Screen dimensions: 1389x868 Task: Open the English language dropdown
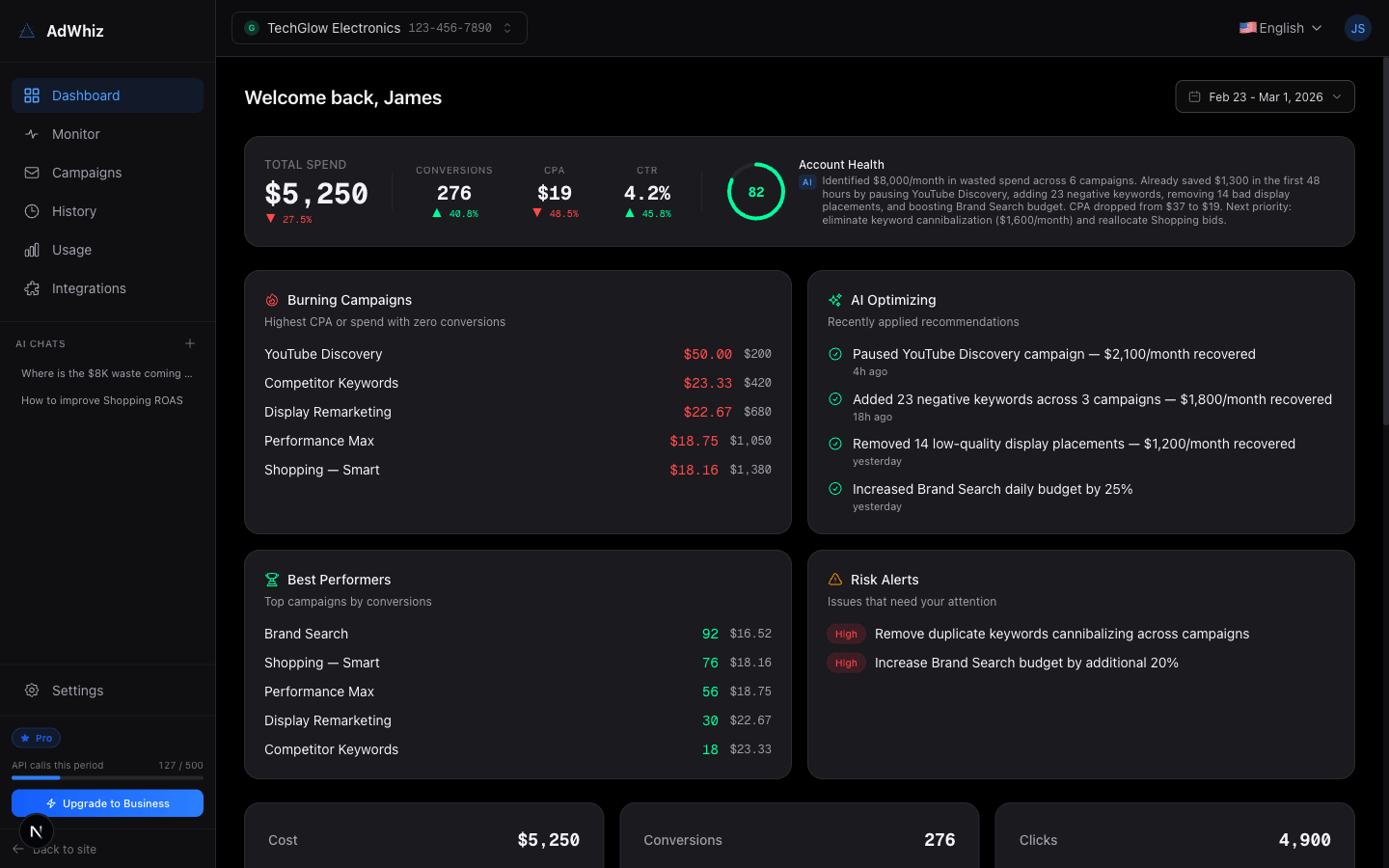[x=1280, y=28]
